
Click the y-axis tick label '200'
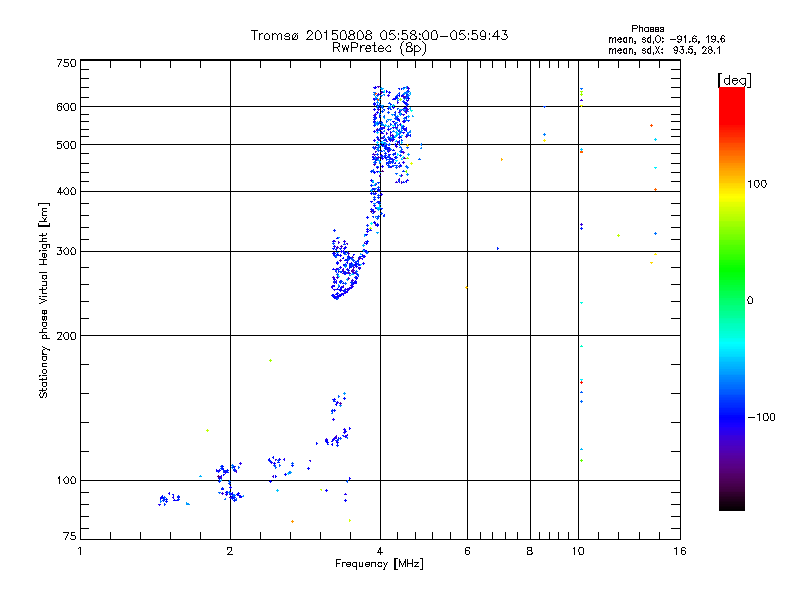[x=66, y=336]
